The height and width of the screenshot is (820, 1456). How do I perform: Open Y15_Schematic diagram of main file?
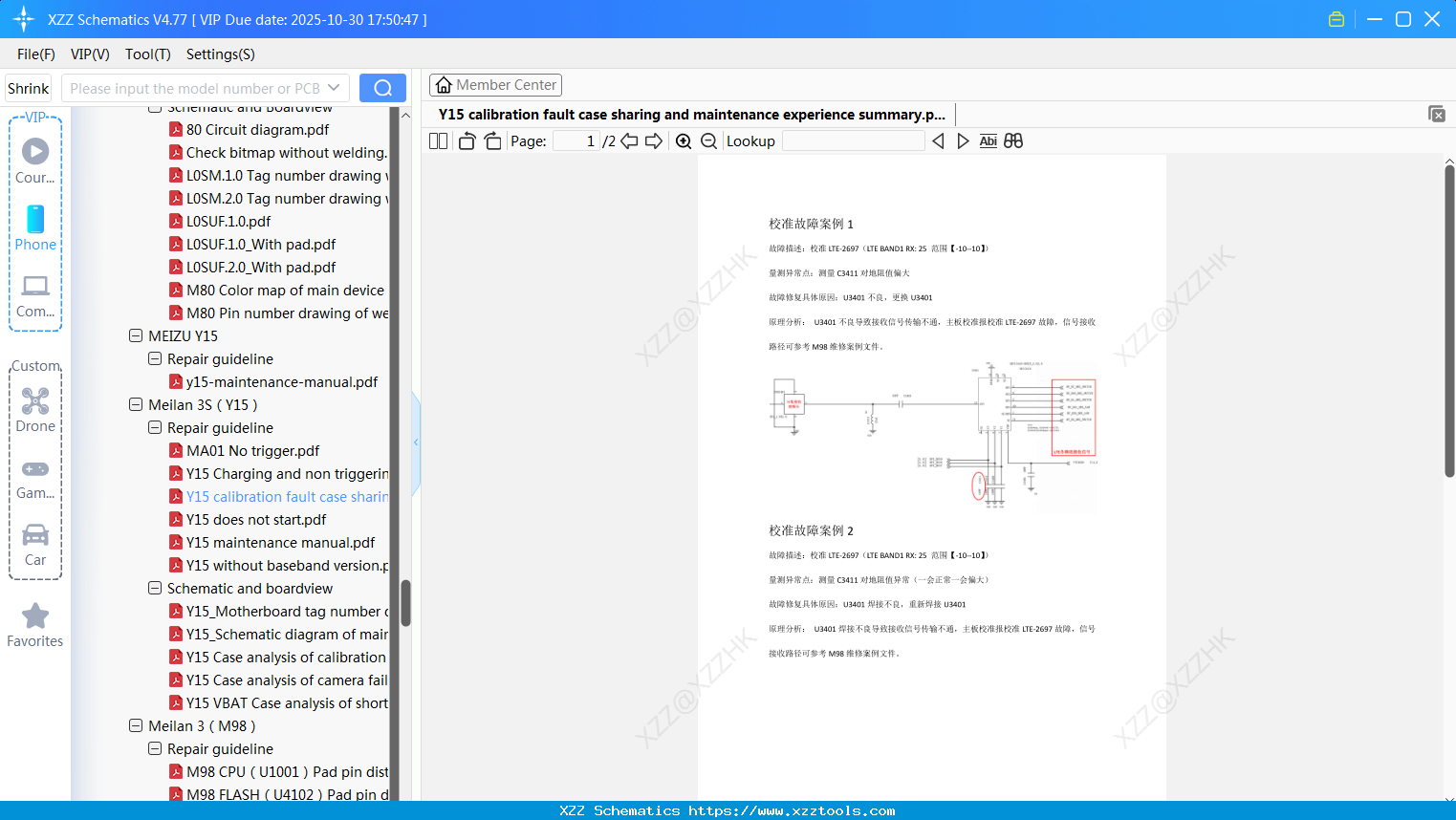pos(288,634)
